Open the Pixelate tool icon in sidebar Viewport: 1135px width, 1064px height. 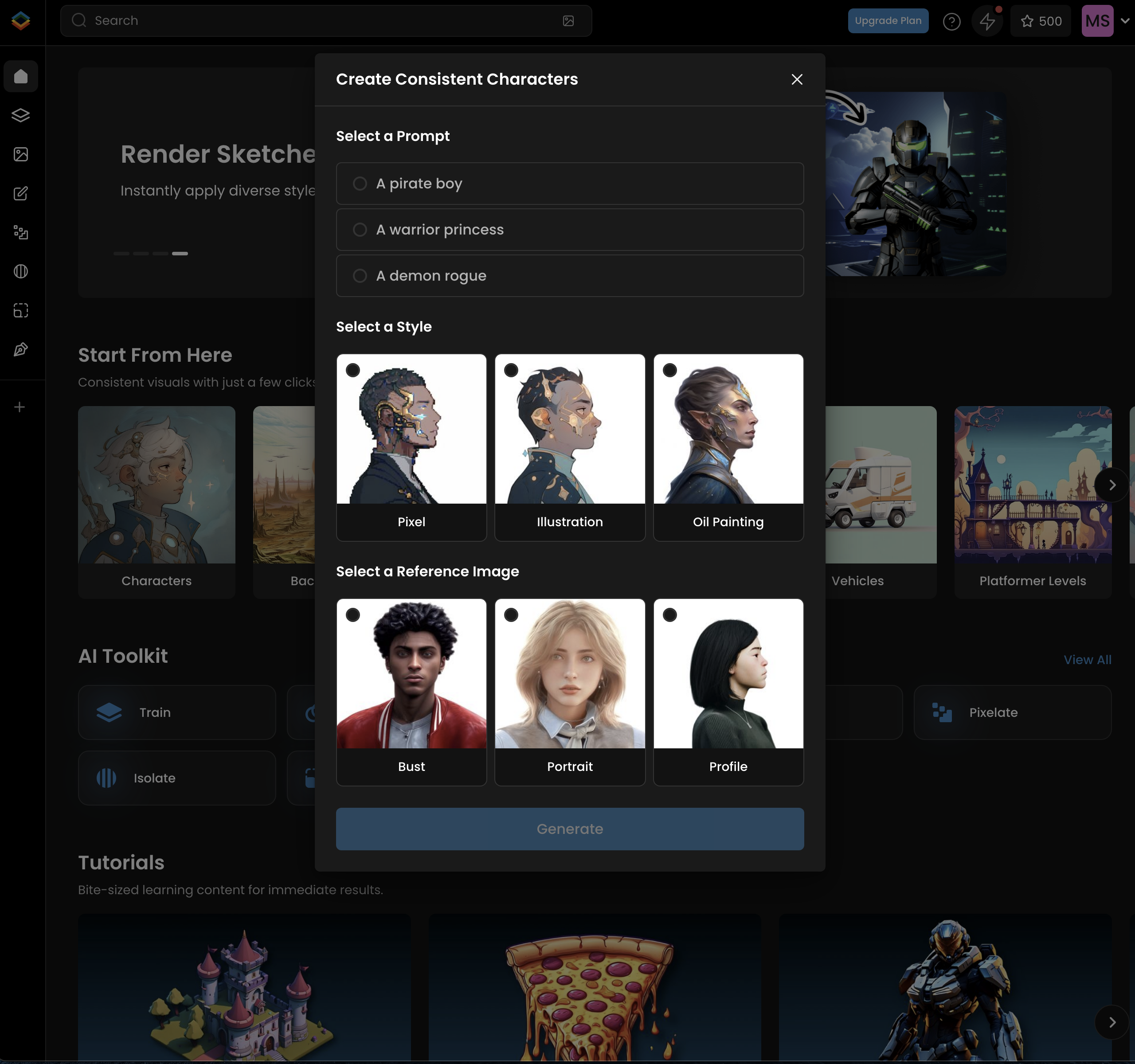point(20,232)
